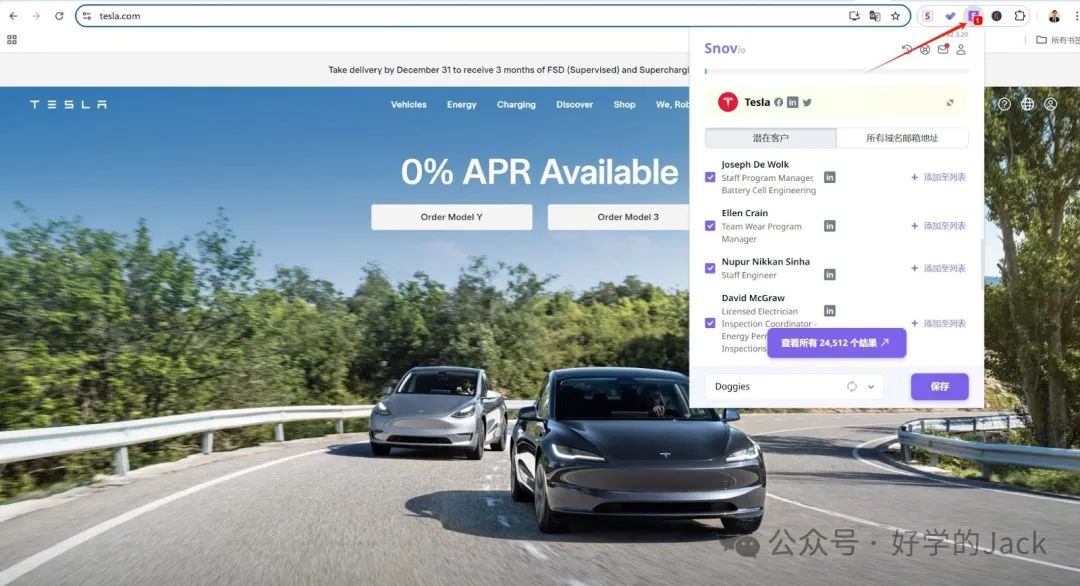The width and height of the screenshot is (1080, 586).
Task: Open the translate page icon
Action: click(x=875, y=16)
